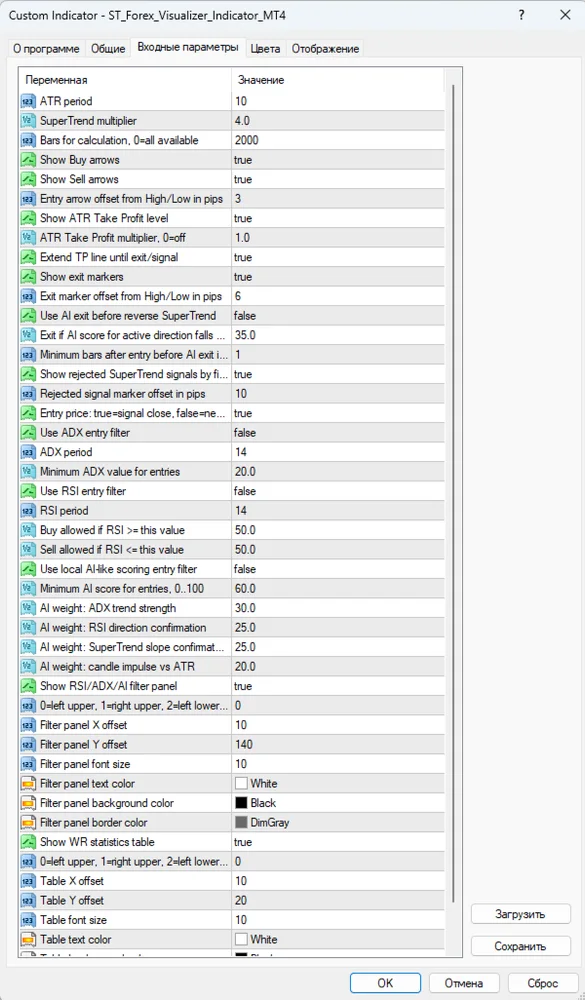This screenshot has width=585, height=1000.
Task: Confirm settings with the OK button
Action: point(385,983)
